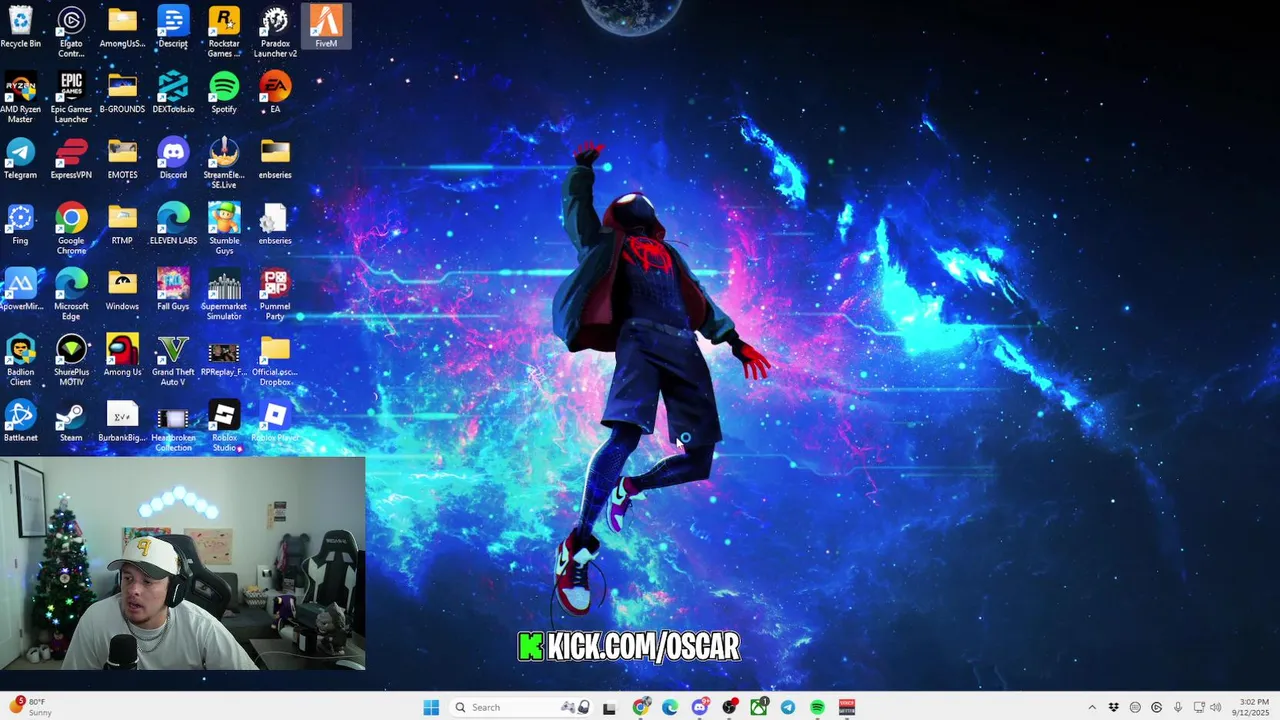Launch Supermarket Simulator shortcut
1280x720 pixels.
pyautogui.click(x=224, y=295)
